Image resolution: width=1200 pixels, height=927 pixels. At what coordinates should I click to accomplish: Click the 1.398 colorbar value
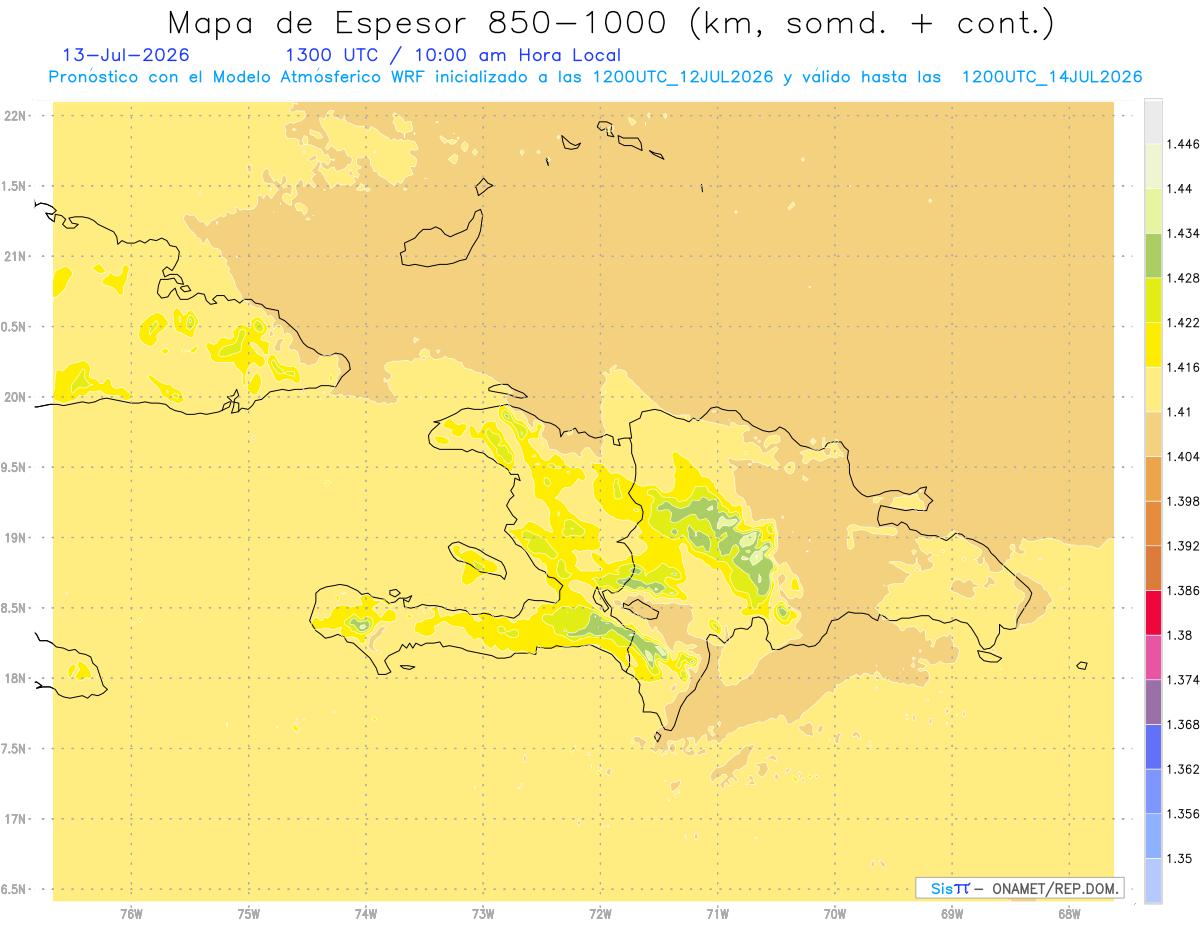point(1185,501)
